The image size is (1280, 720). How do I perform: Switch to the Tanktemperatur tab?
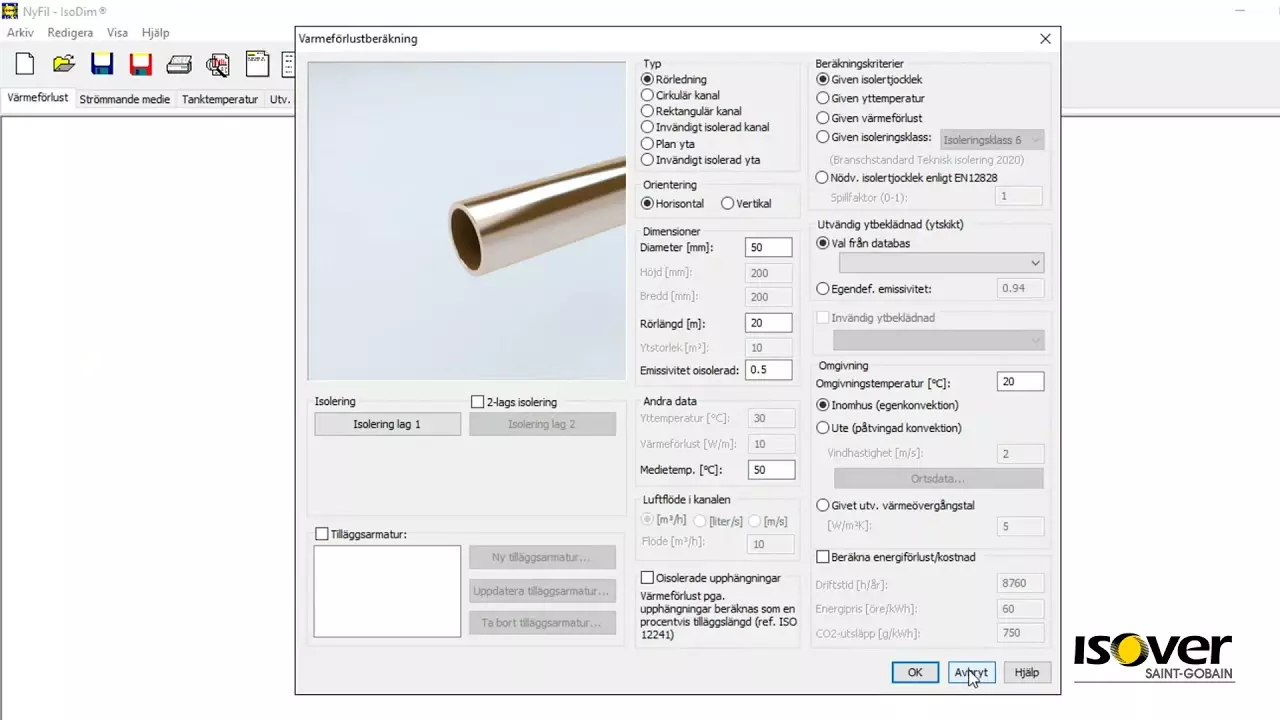(220, 99)
